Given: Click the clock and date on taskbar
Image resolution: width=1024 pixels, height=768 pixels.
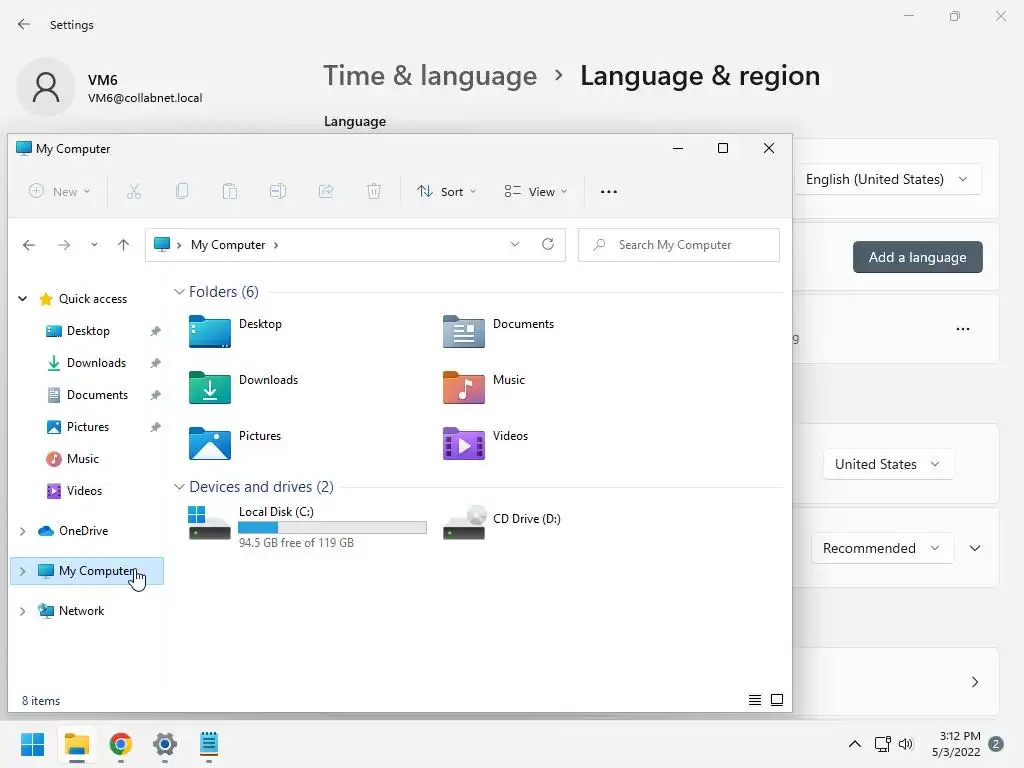Looking at the screenshot, I should pyautogui.click(x=958, y=744).
